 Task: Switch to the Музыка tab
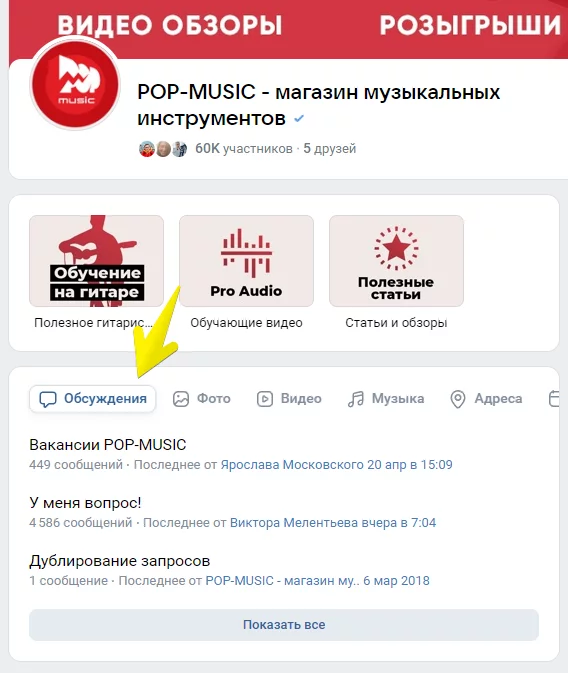tap(386, 399)
